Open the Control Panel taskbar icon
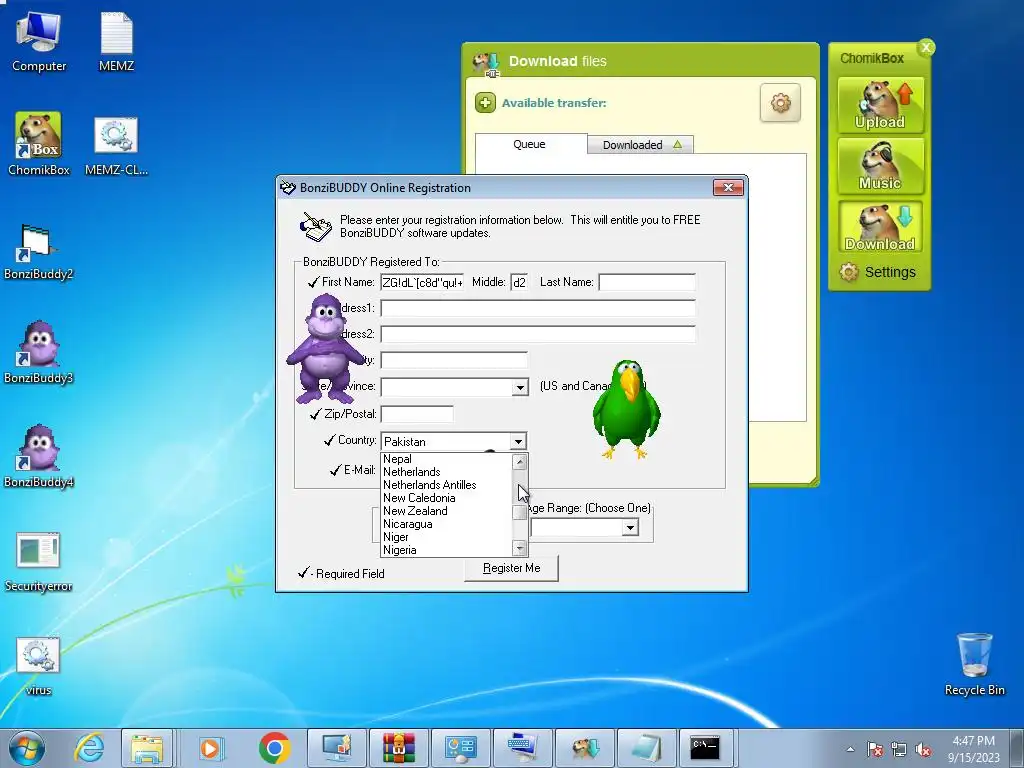Viewport: 1024px width, 768px height. point(460,748)
